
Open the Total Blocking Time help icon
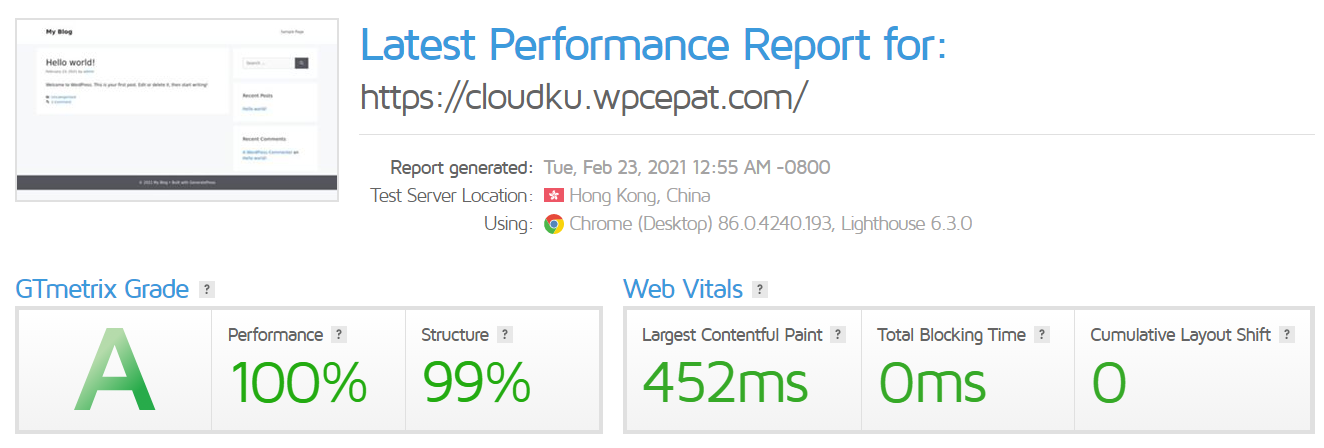point(1042,335)
